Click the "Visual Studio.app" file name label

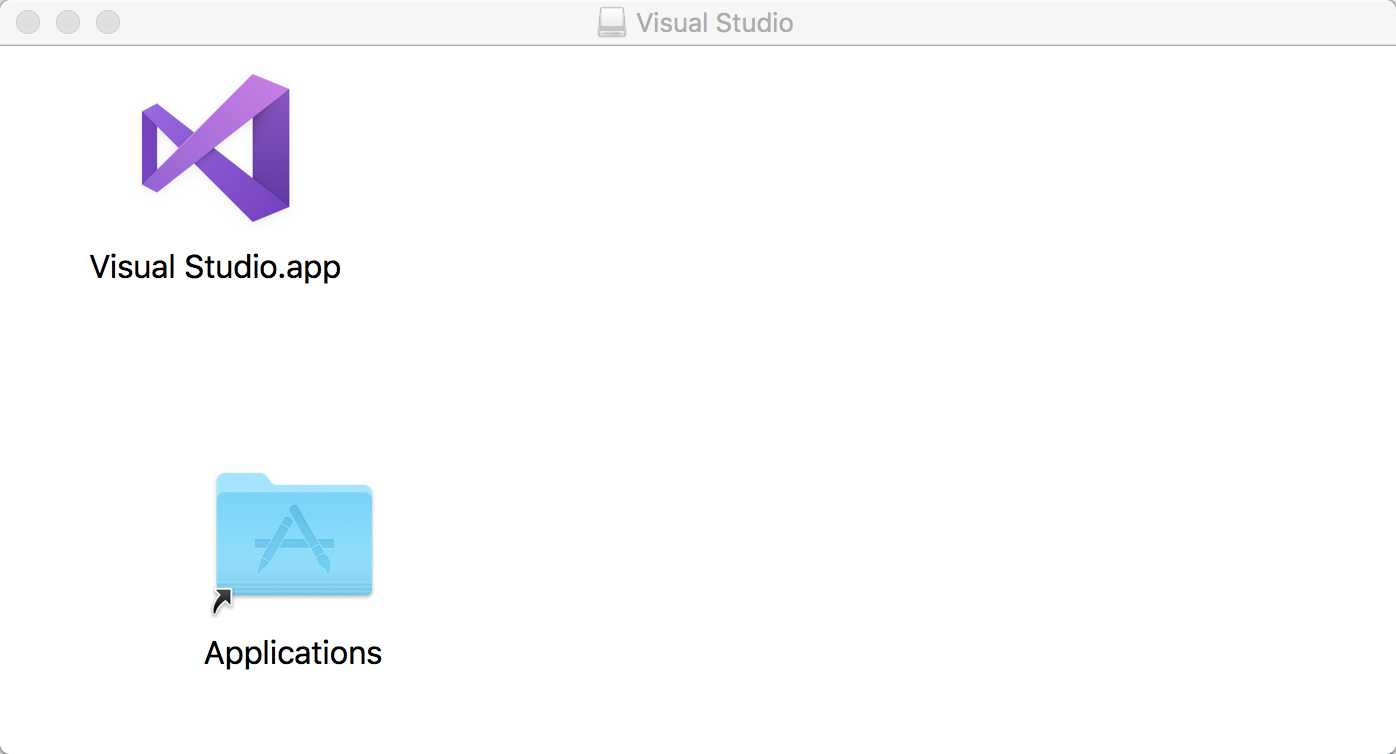215,267
